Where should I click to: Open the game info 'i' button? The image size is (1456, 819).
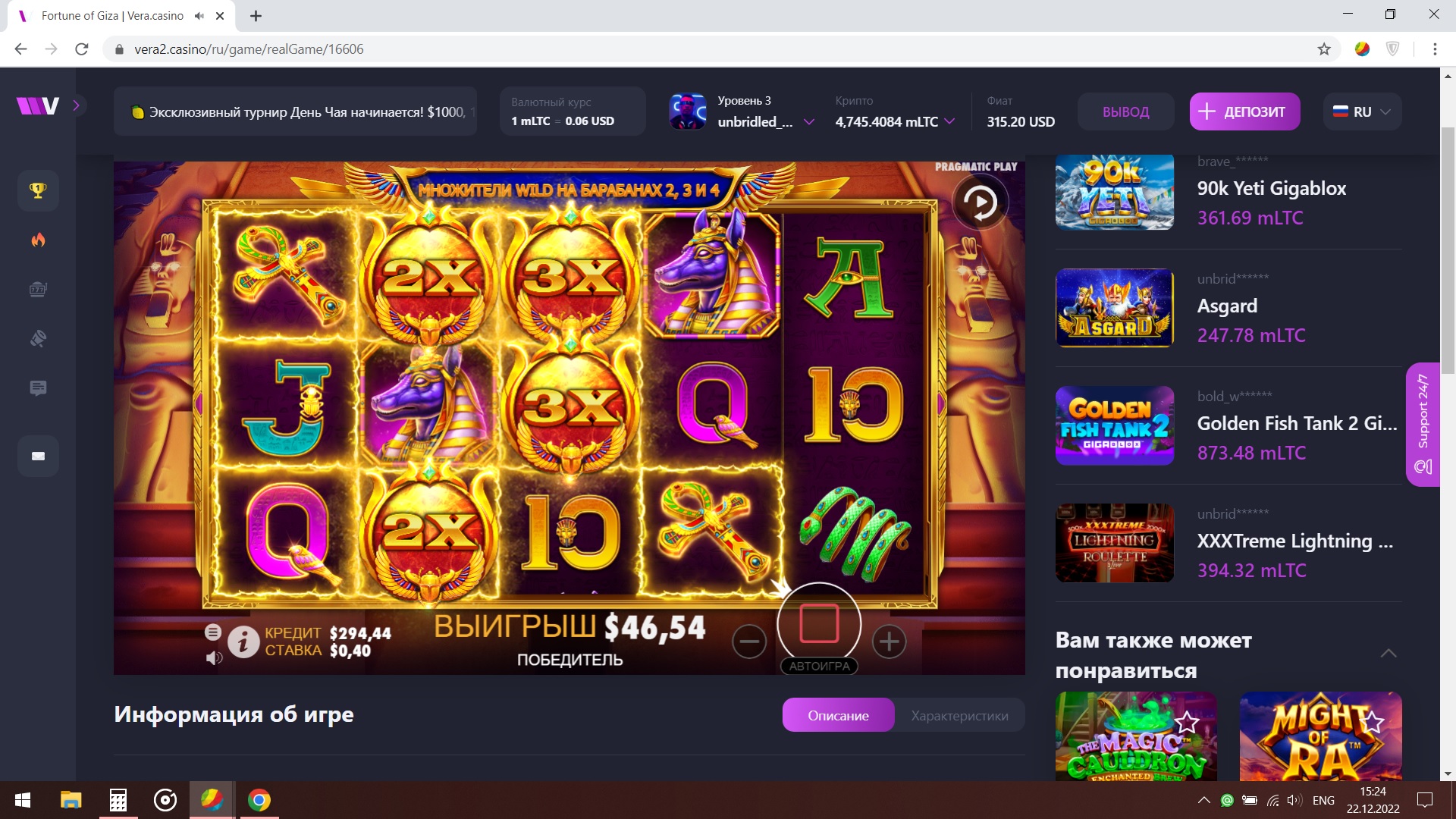point(243,642)
